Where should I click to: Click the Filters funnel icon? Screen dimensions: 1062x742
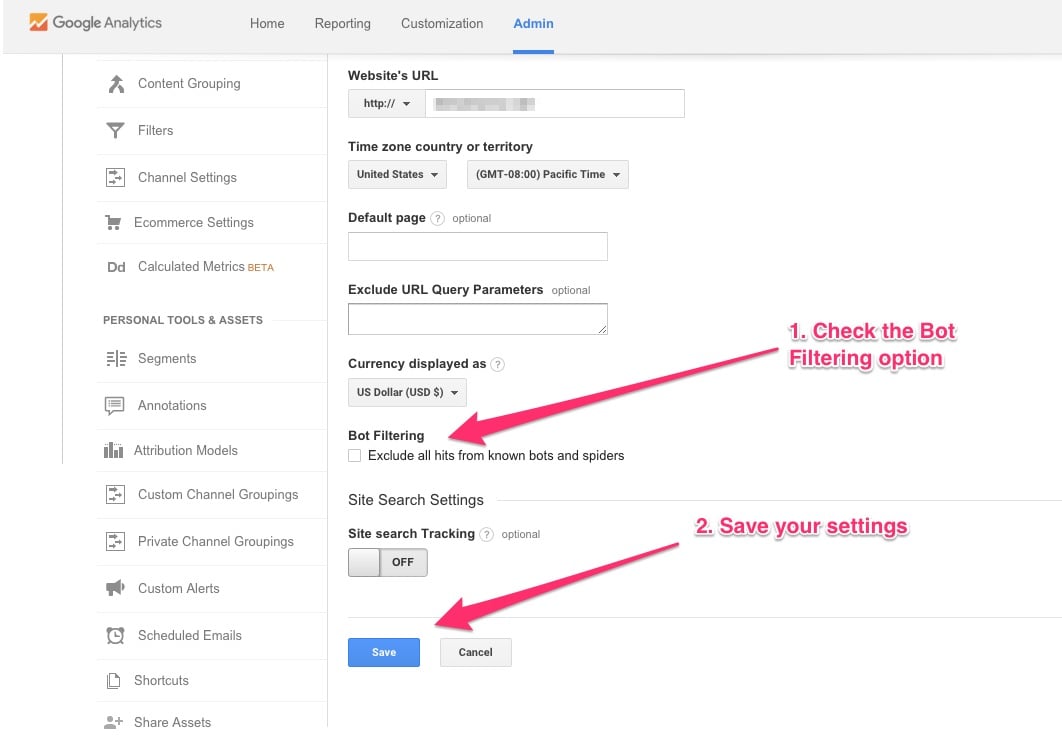click(116, 131)
